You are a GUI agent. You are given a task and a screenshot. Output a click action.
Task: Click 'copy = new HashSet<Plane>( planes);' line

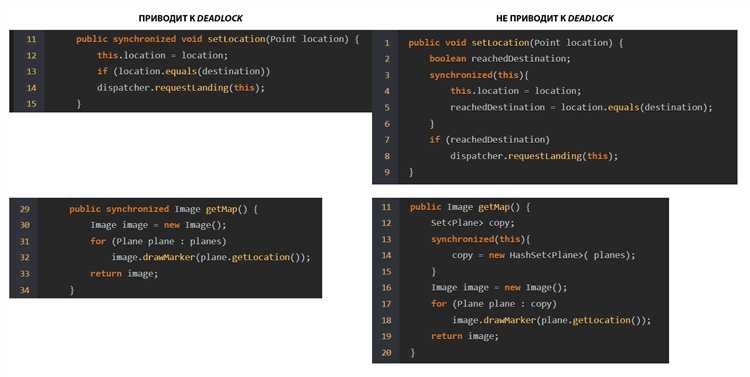pos(544,255)
